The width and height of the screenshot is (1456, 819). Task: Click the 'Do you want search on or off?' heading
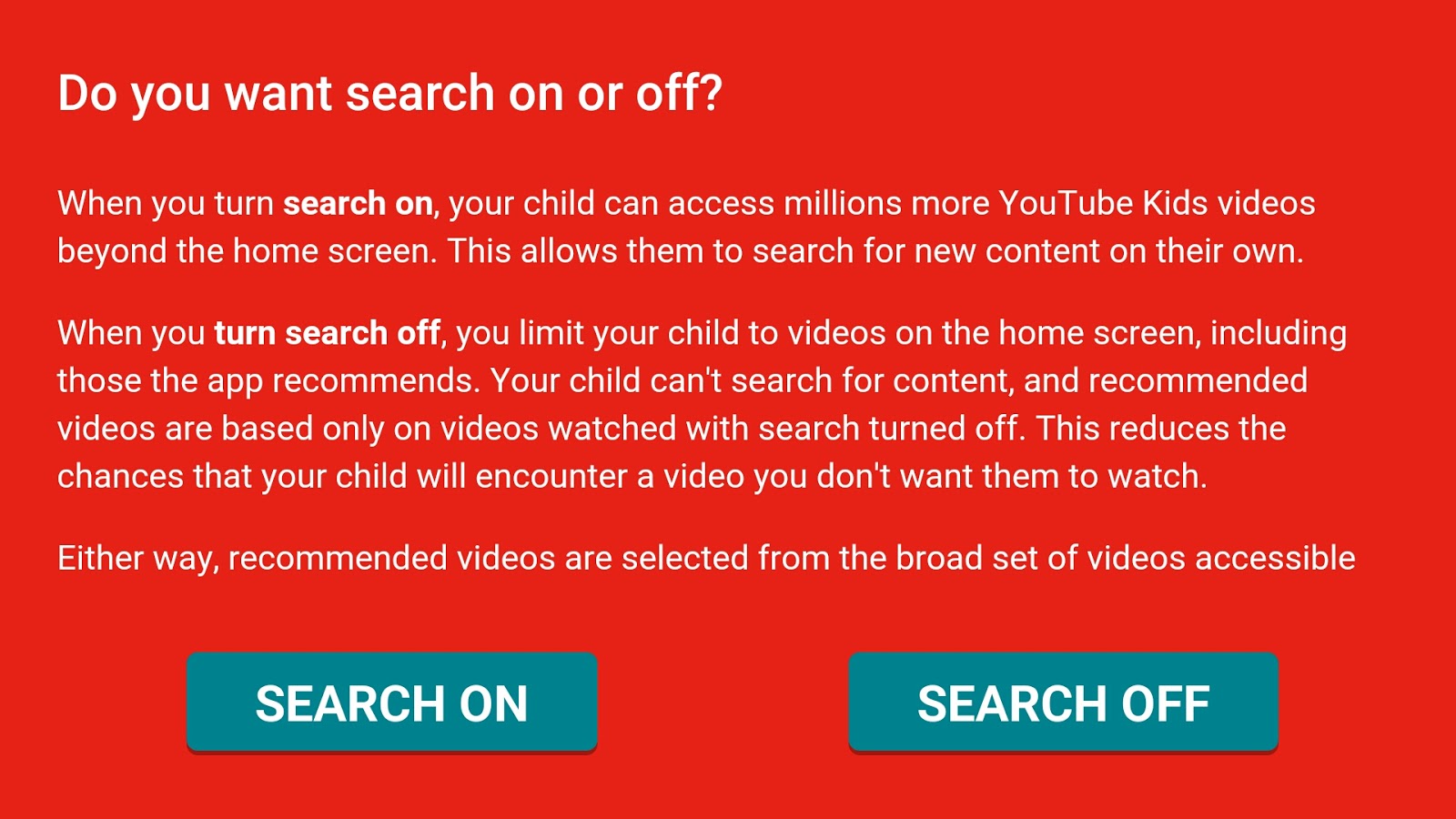point(390,95)
